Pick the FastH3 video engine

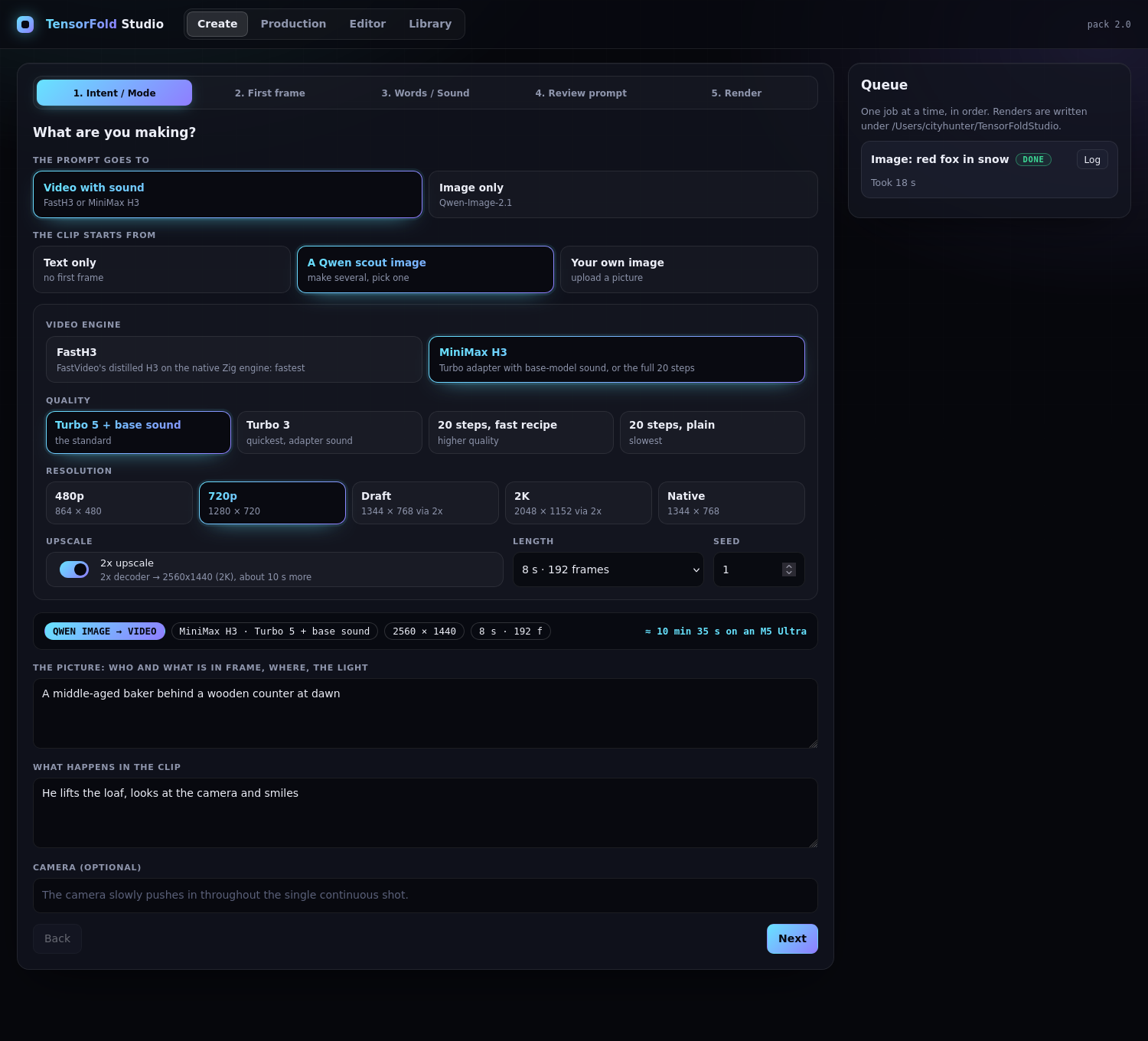234,359
